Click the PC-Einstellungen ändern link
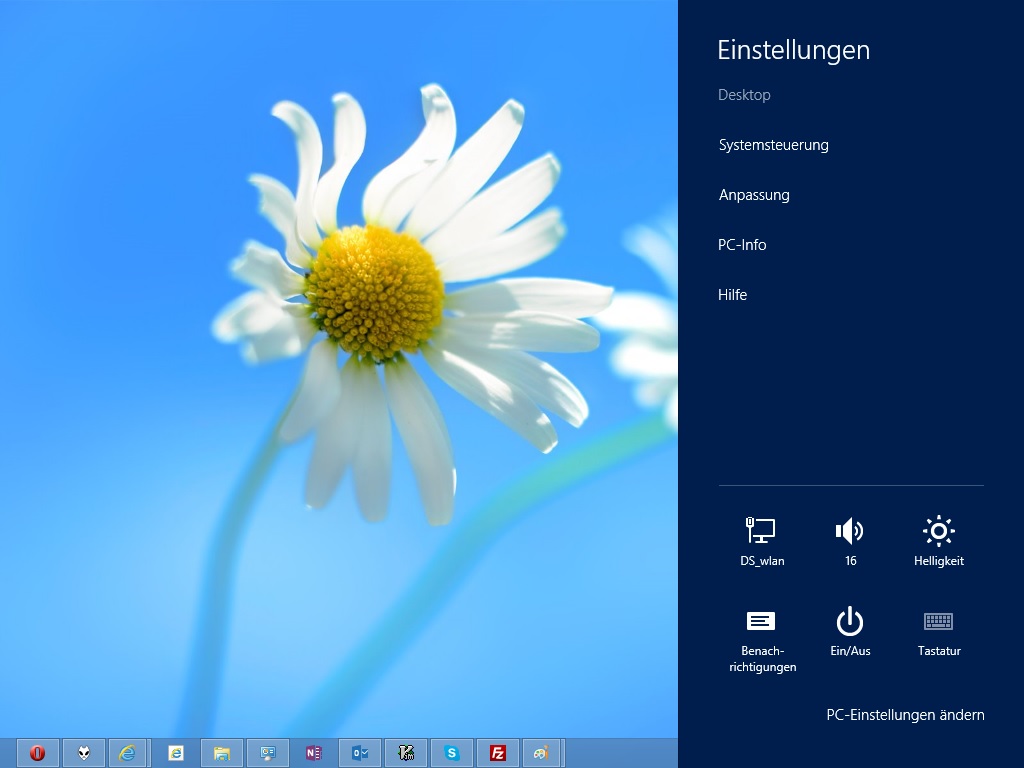Viewport: 1024px width, 768px height. (904, 715)
